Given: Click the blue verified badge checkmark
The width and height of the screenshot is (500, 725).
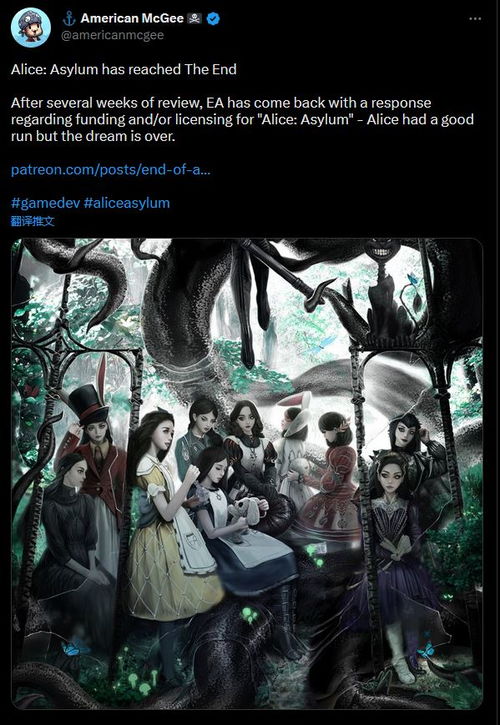Looking at the screenshot, I should [213, 18].
